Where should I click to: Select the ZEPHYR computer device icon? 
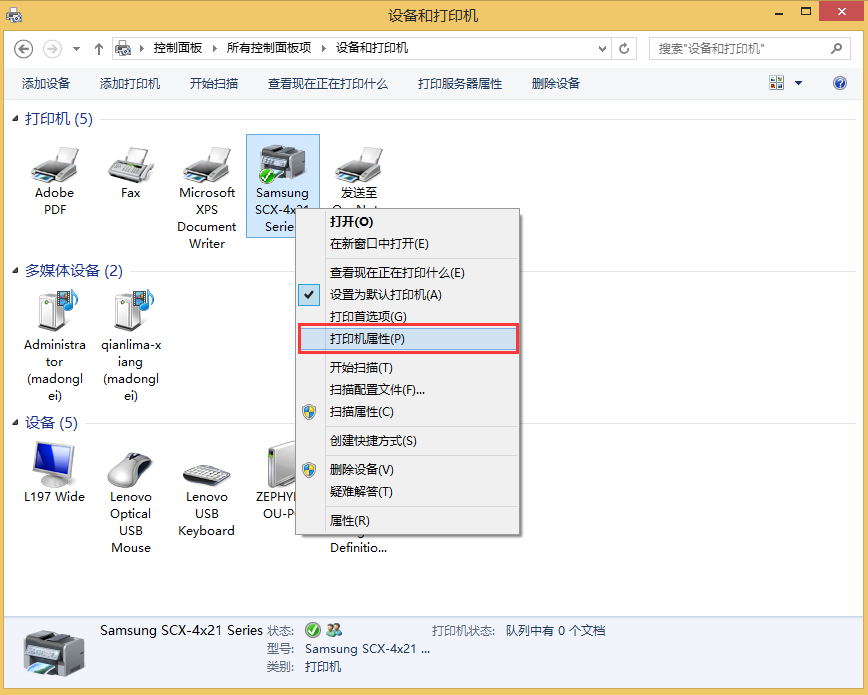tap(281, 464)
